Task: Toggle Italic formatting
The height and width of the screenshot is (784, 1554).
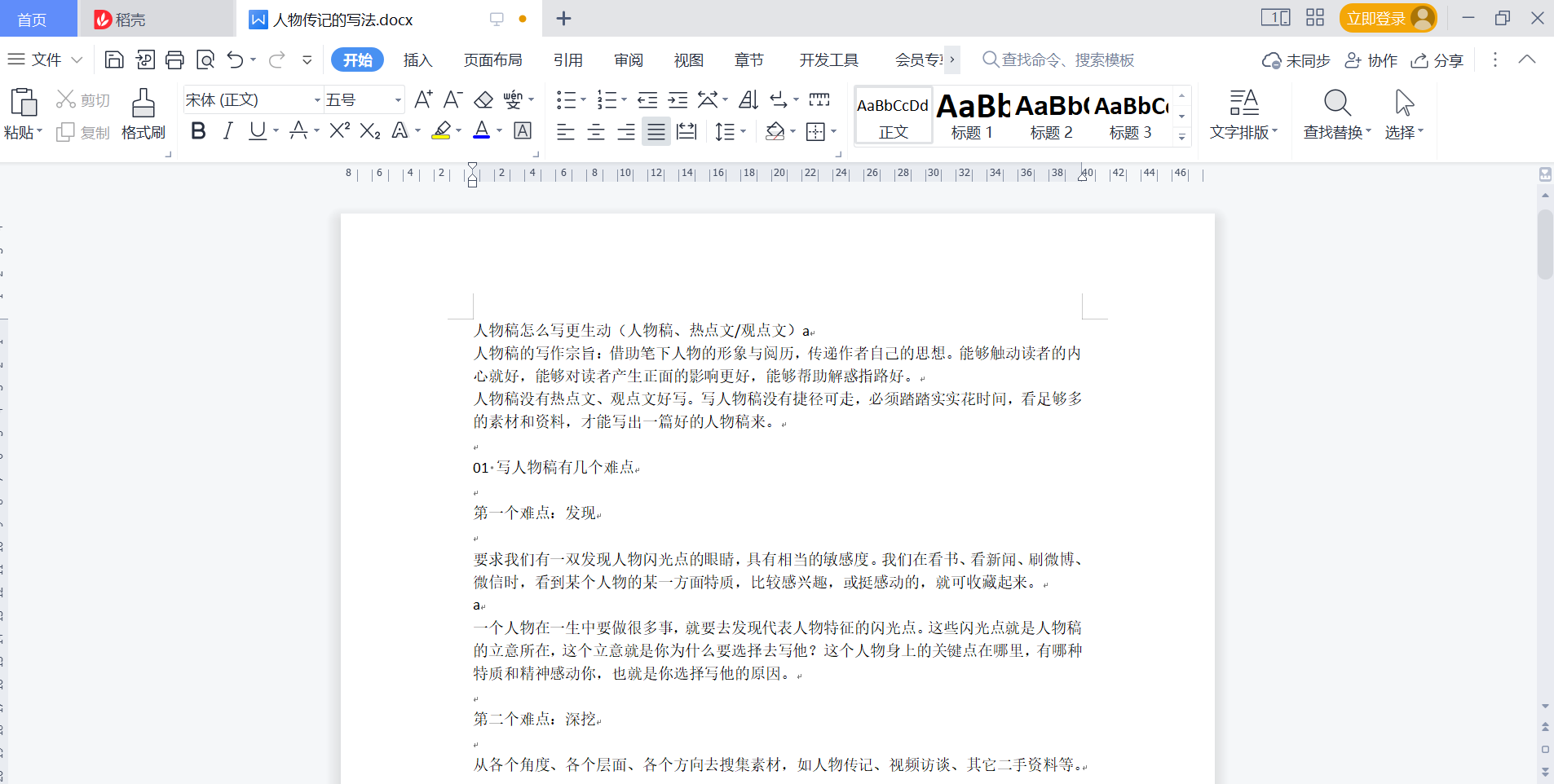Action: [x=228, y=130]
